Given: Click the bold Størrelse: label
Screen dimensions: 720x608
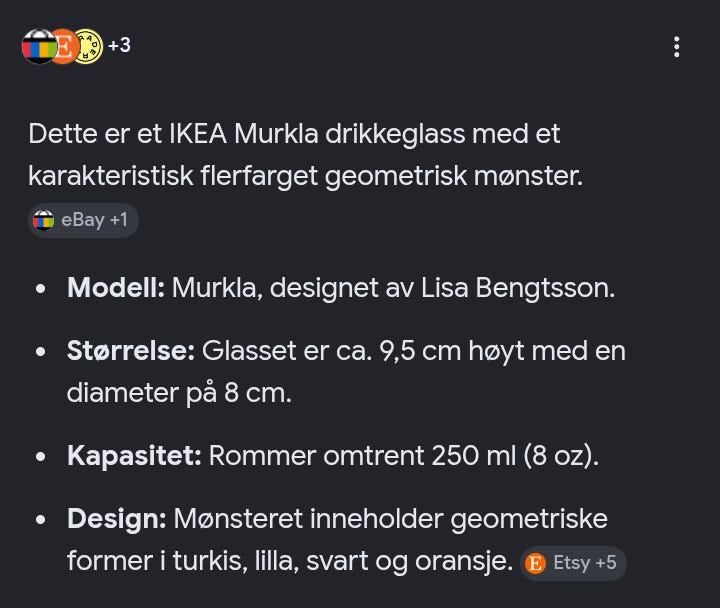Looking at the screenshot, I should pos(131,351).
